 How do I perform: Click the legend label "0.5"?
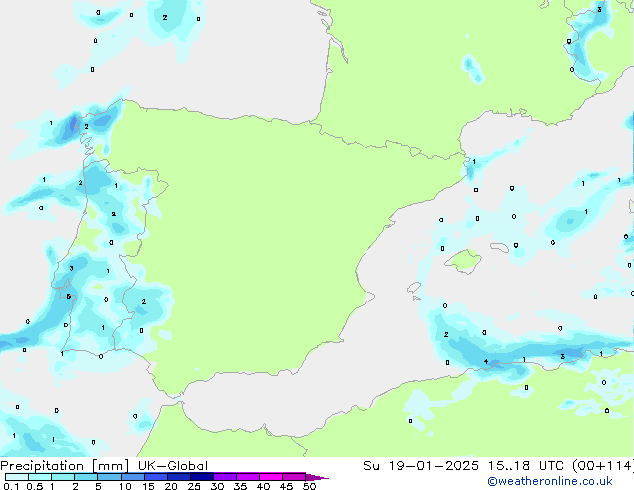pyautogui.click(x=35, y=486)
